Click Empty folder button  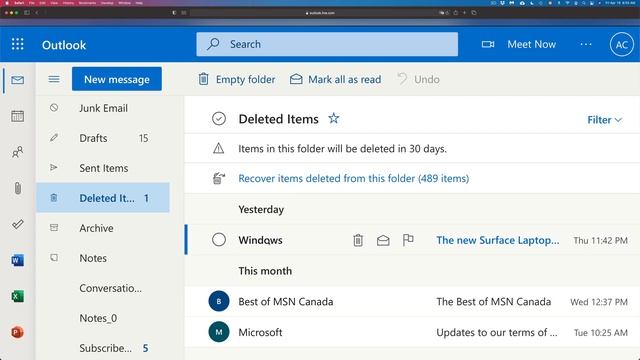[x=237, y=79]
